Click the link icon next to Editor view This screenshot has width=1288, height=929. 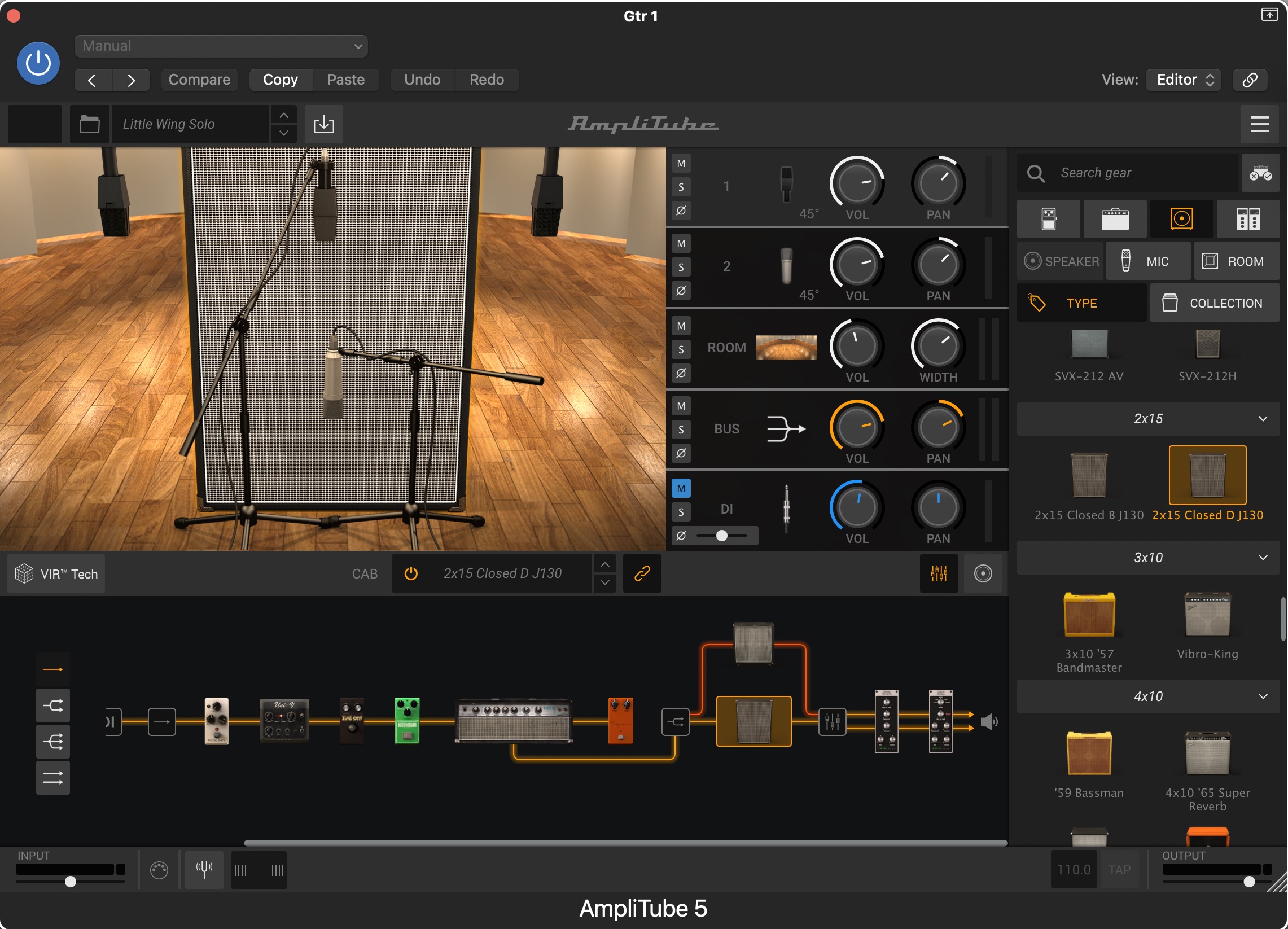(x=1250, y=80)
